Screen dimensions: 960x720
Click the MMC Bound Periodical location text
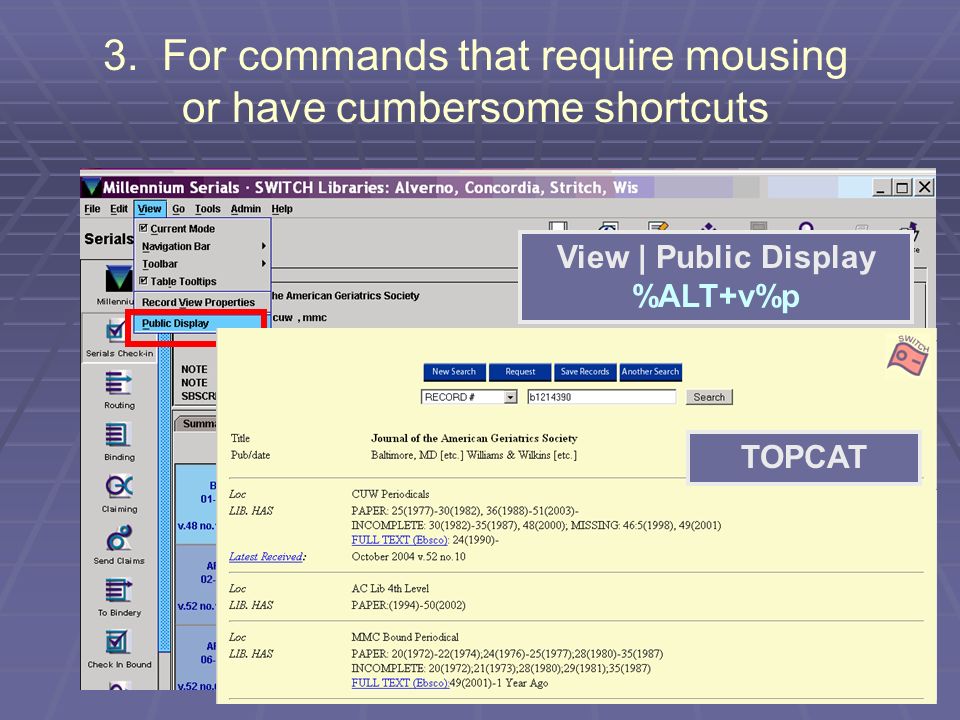tap(405, 637)
